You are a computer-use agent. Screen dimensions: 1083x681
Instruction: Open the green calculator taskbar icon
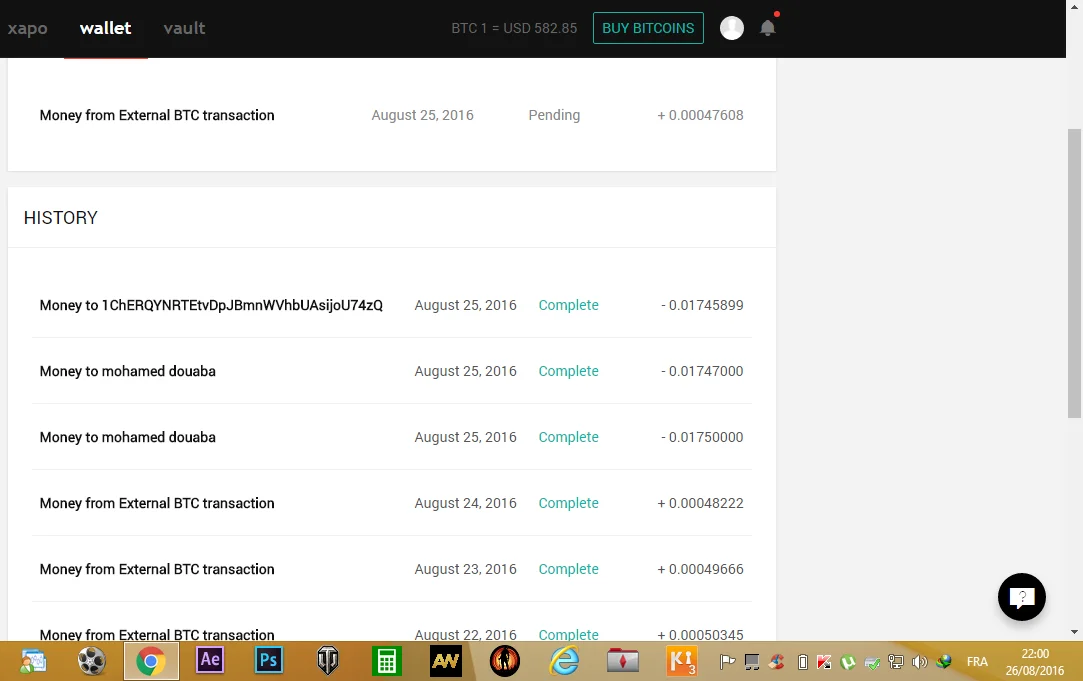386,661
